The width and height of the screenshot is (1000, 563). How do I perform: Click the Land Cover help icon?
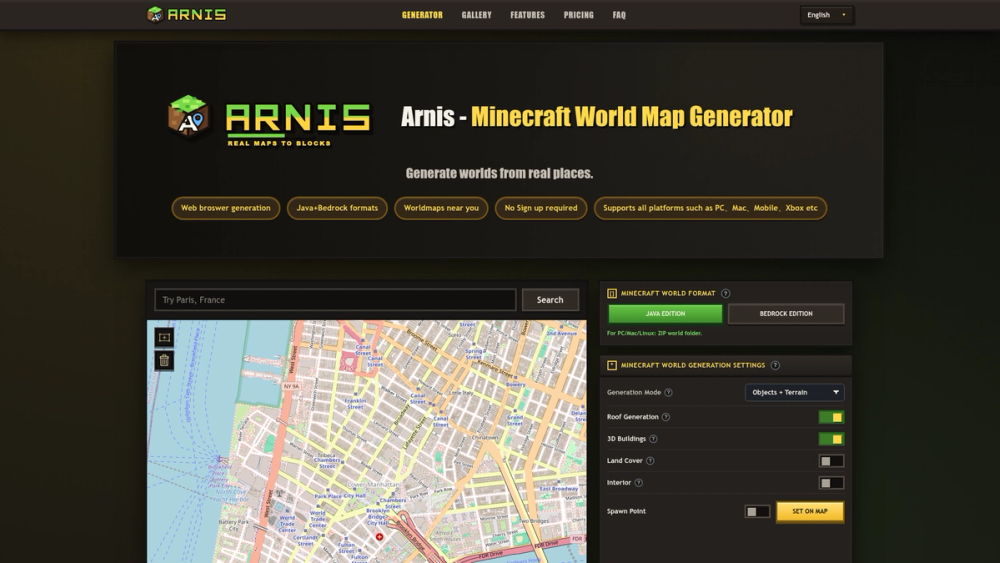pos(650,461)
